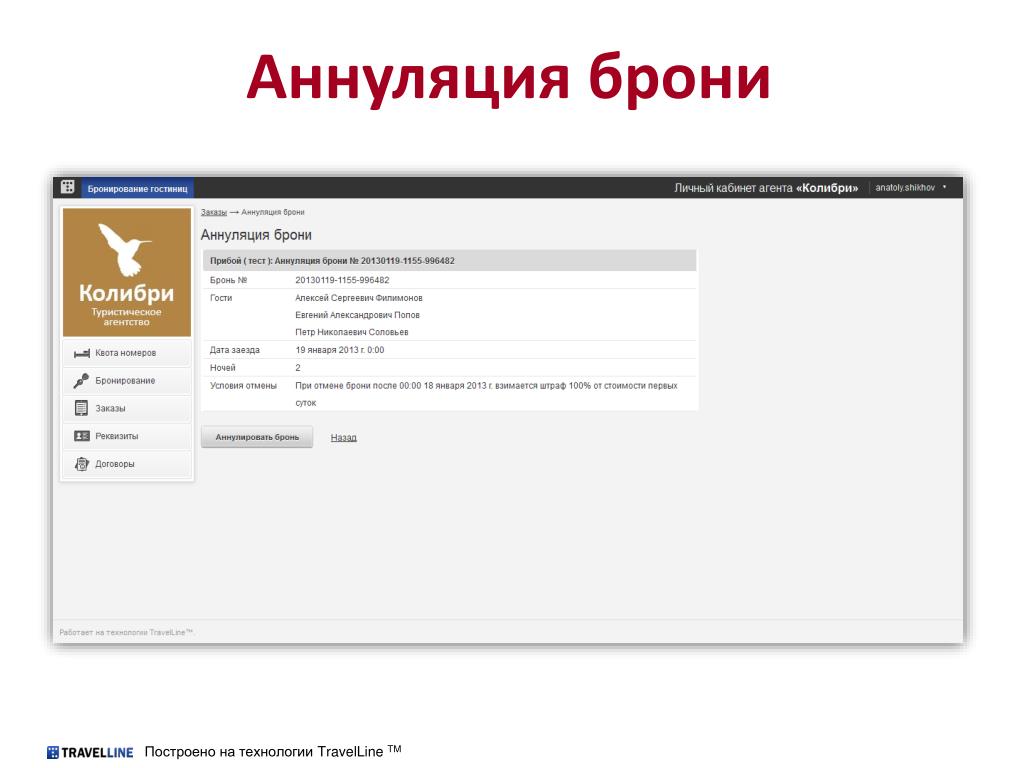Click guest name Алексей Сергеевич Филимонов
This screenshot has height=768, width=1024.
click(x=359, y=298)
